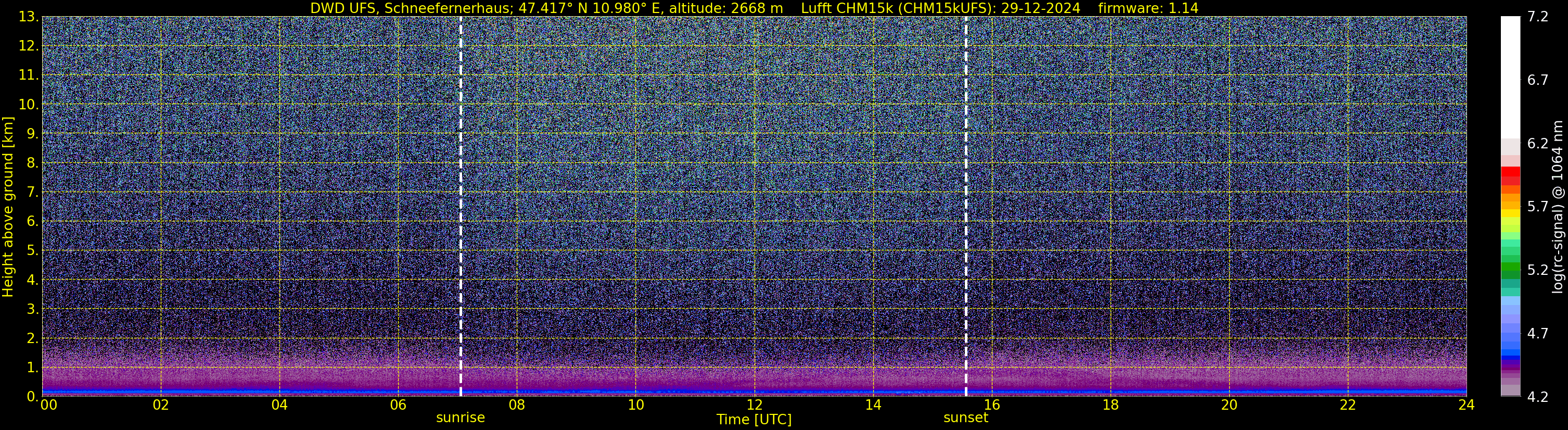Viewport: 1568px width, 430px height.
Task: Click the white top section of the colorbar
Action: pyautogui.click(x=1510, y=78)
